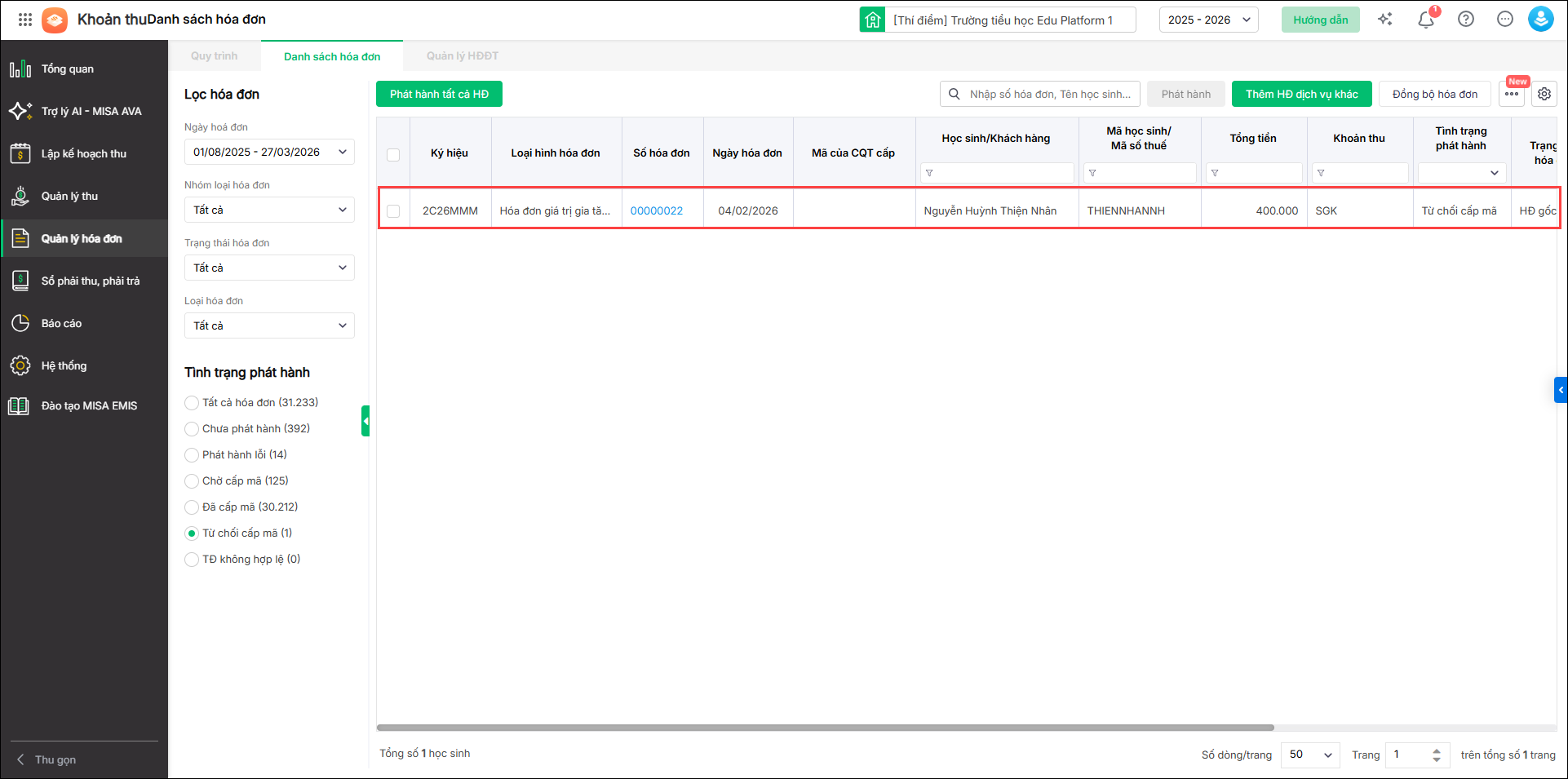
Task: Open the app launcher grid icon
Action: (24, 20)
